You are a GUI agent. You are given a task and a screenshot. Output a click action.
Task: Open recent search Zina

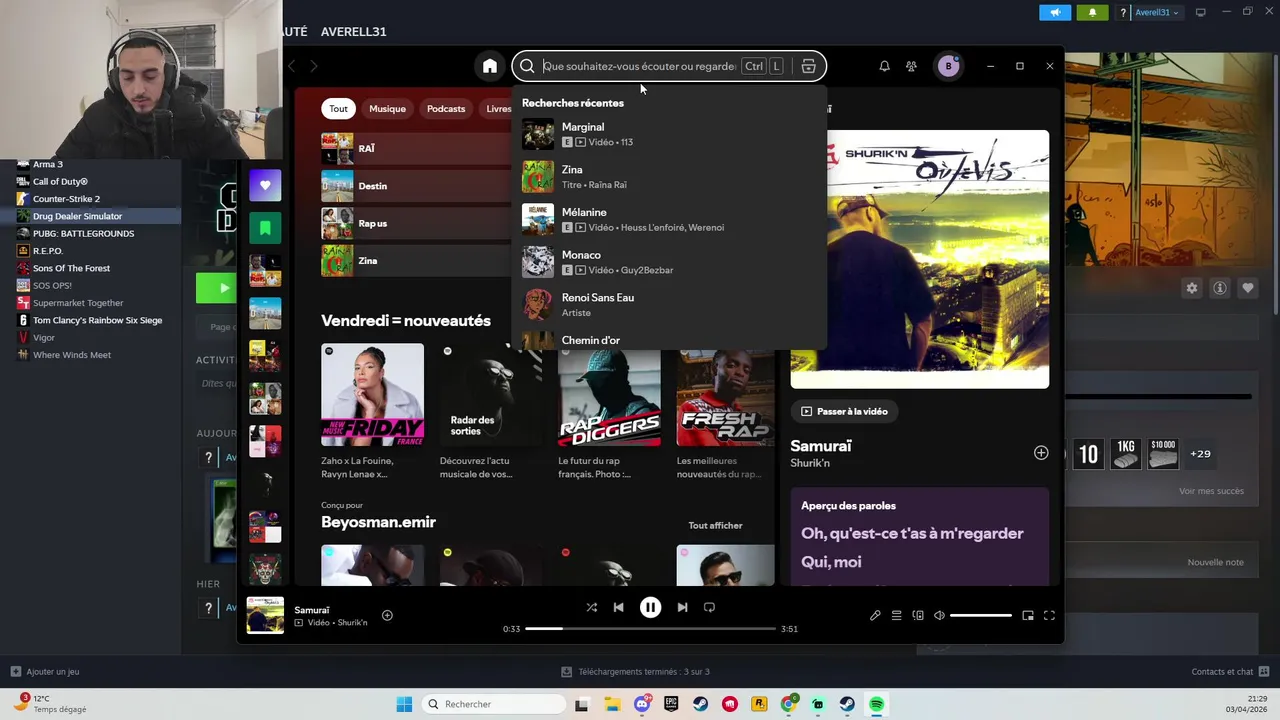(668, 177)
